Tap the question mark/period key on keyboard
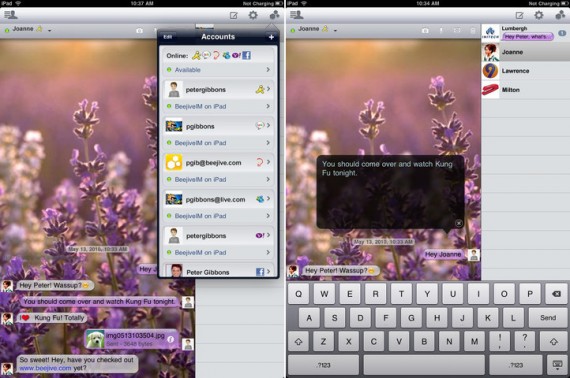Image resolution: width=570 pixels, height=378 pixels. (525, 342)
